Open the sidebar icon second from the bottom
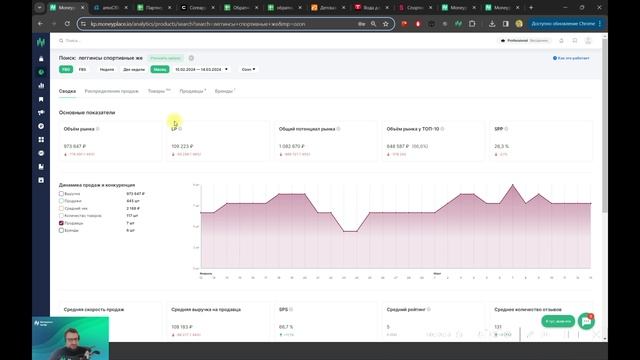 click(x=41, y=167)
